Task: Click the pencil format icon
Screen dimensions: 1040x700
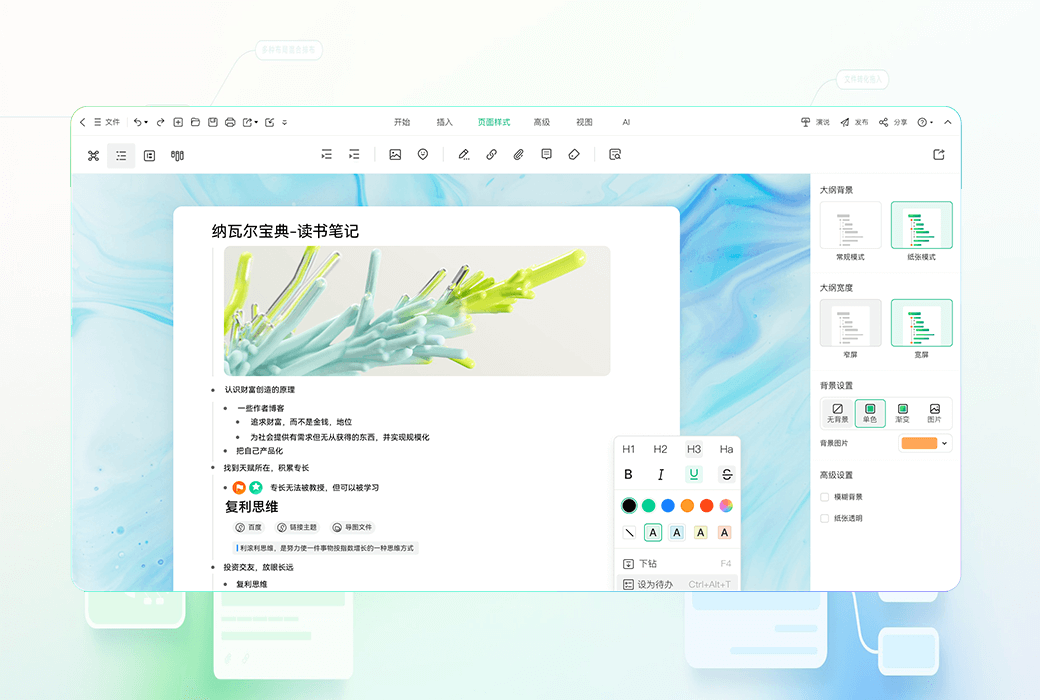Action: pos(464,155)
